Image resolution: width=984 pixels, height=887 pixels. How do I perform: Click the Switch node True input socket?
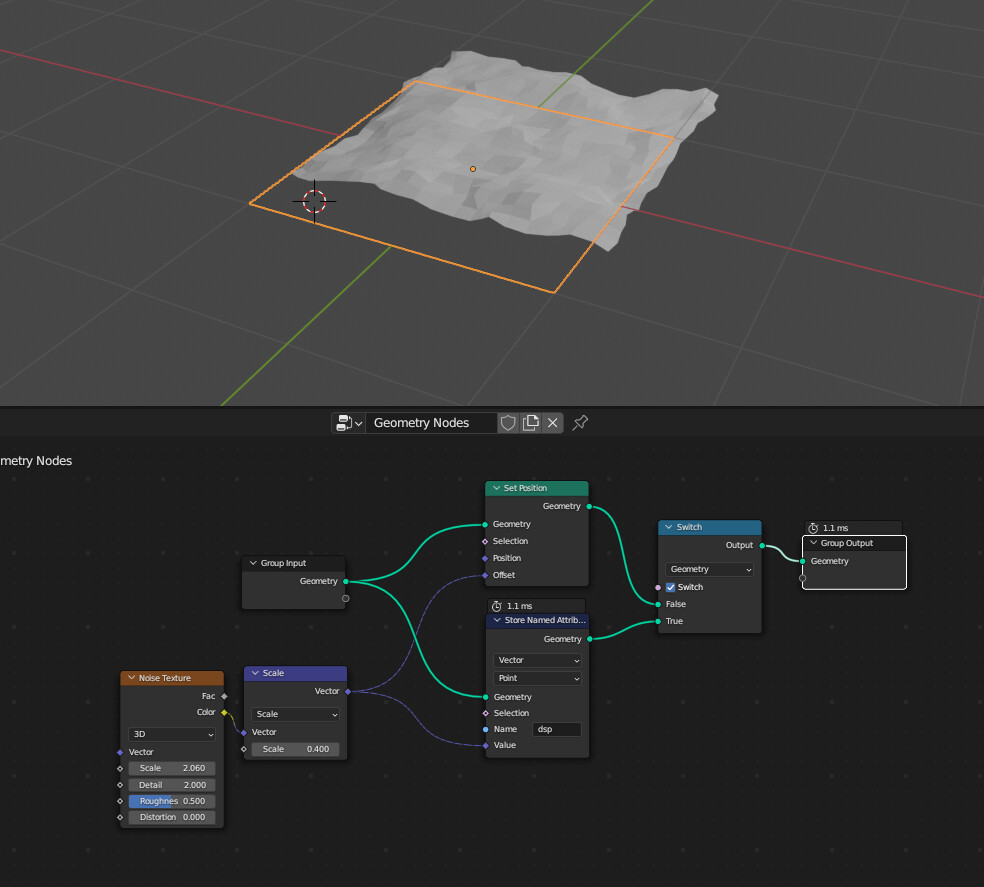[658, 621]
